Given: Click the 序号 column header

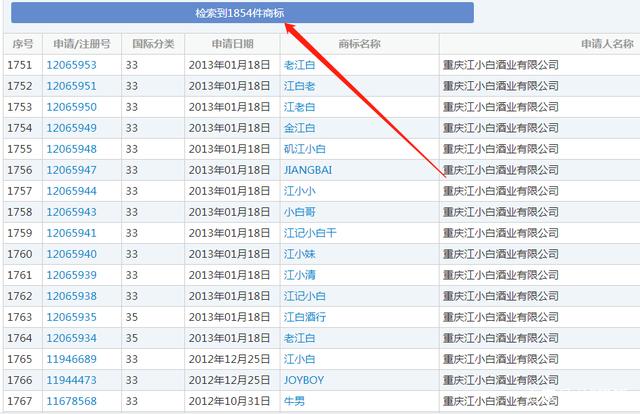Looking at the screenshot, I should coord(22,44).
